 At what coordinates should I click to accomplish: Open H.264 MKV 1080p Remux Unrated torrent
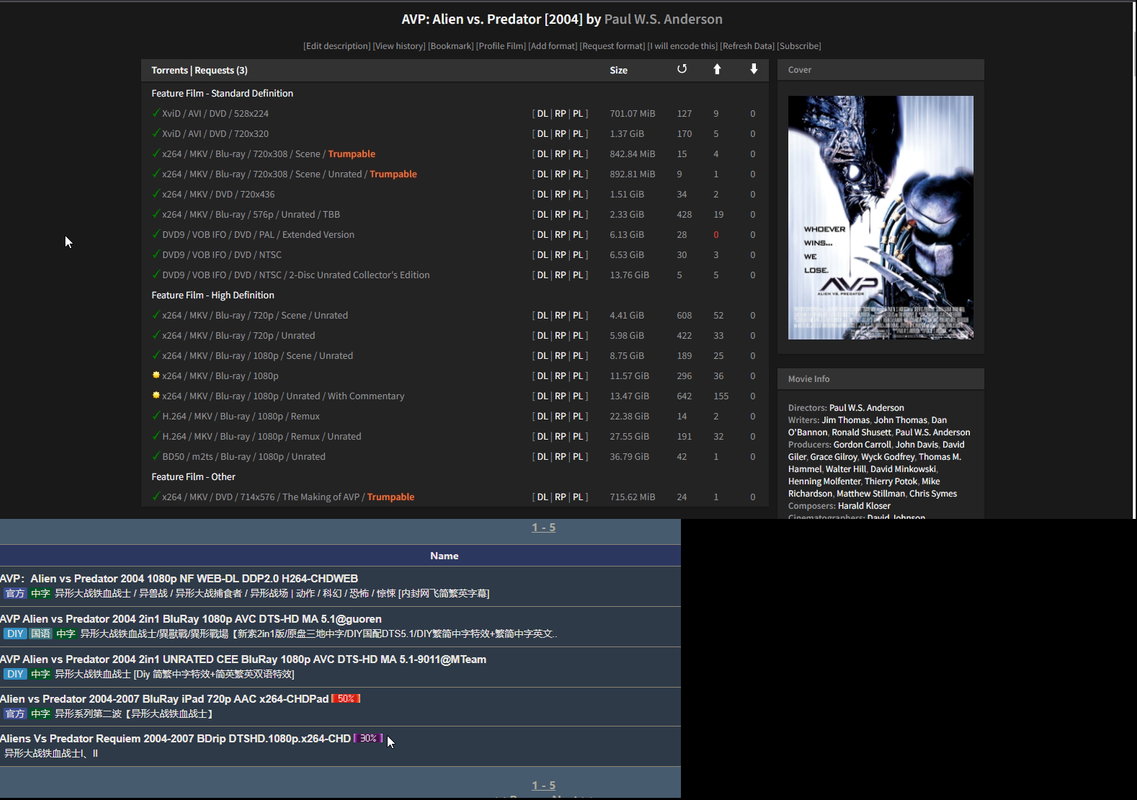pos(262,436)
